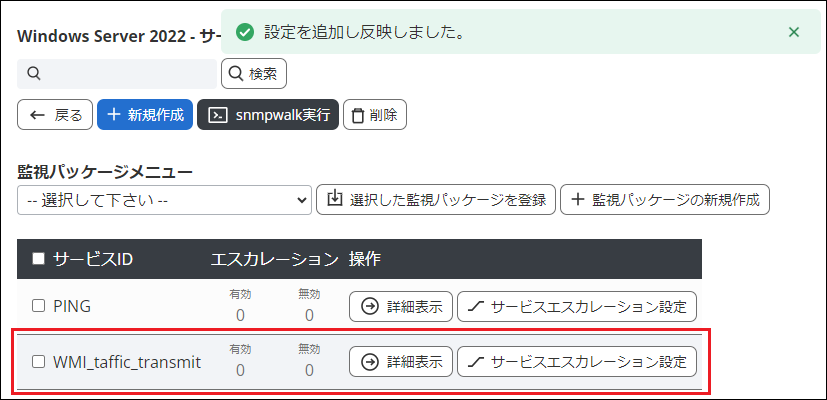827x400 pixels.
Task: Click the PING service name
Action: tap(72, 306)
